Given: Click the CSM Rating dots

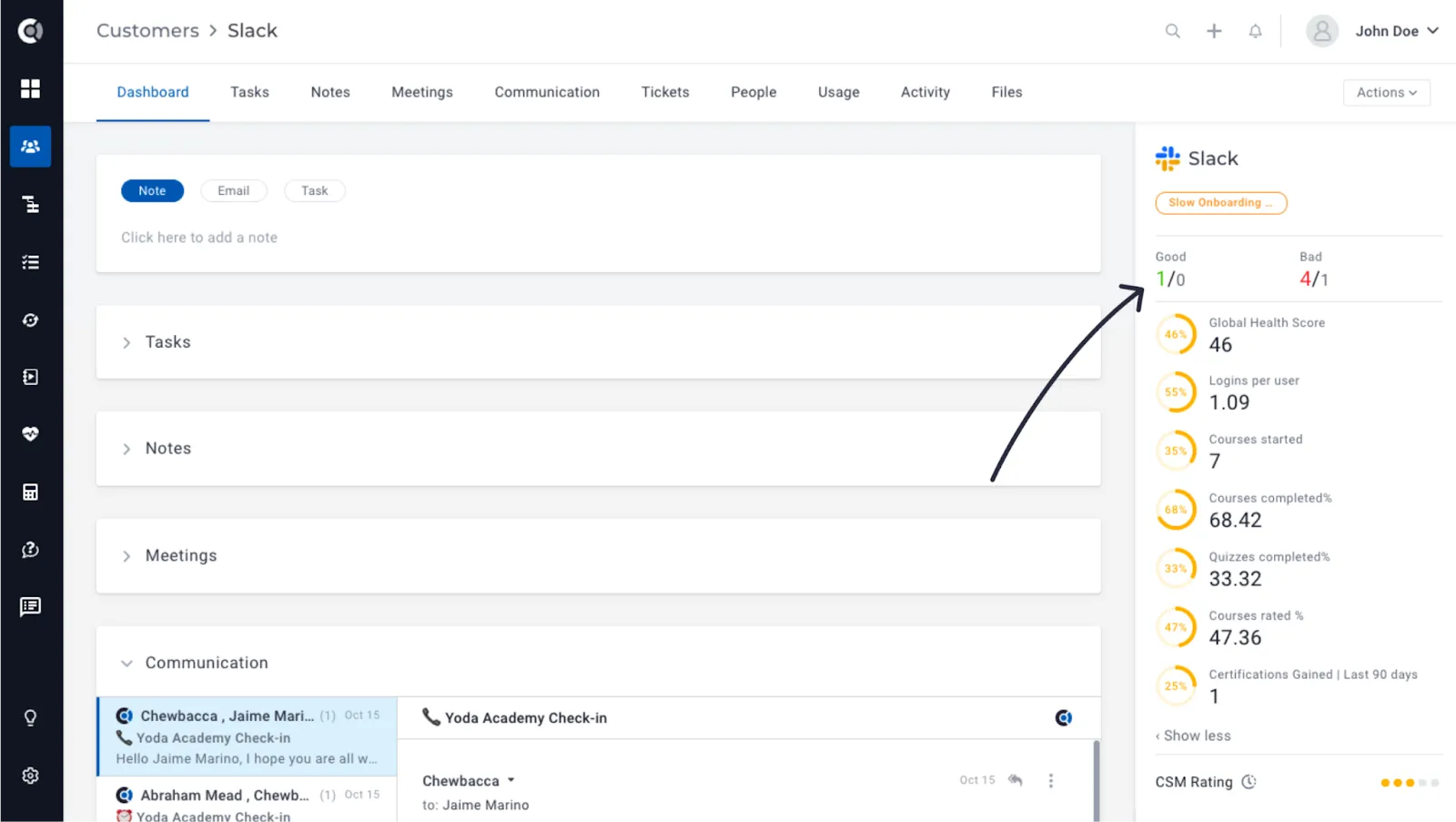Looking at the screenshot, I should coord(1410,783).
